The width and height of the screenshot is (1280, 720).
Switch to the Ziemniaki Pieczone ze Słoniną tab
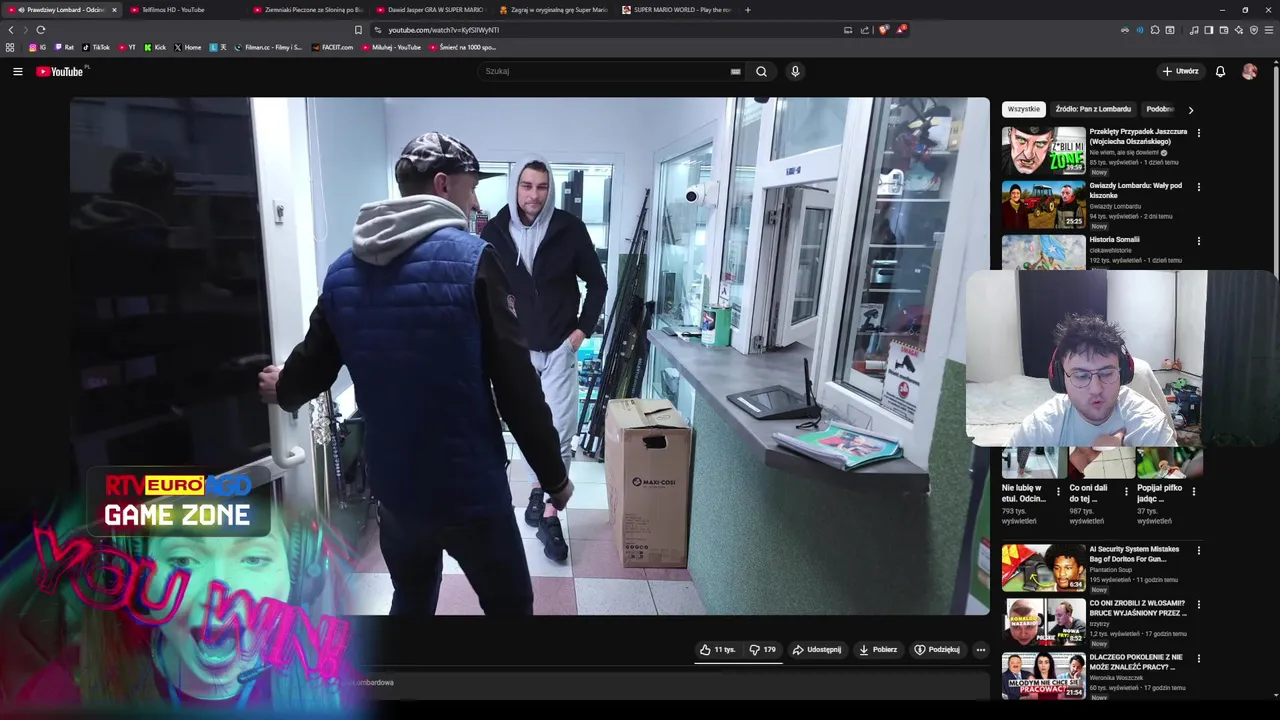tap(307, 10)
